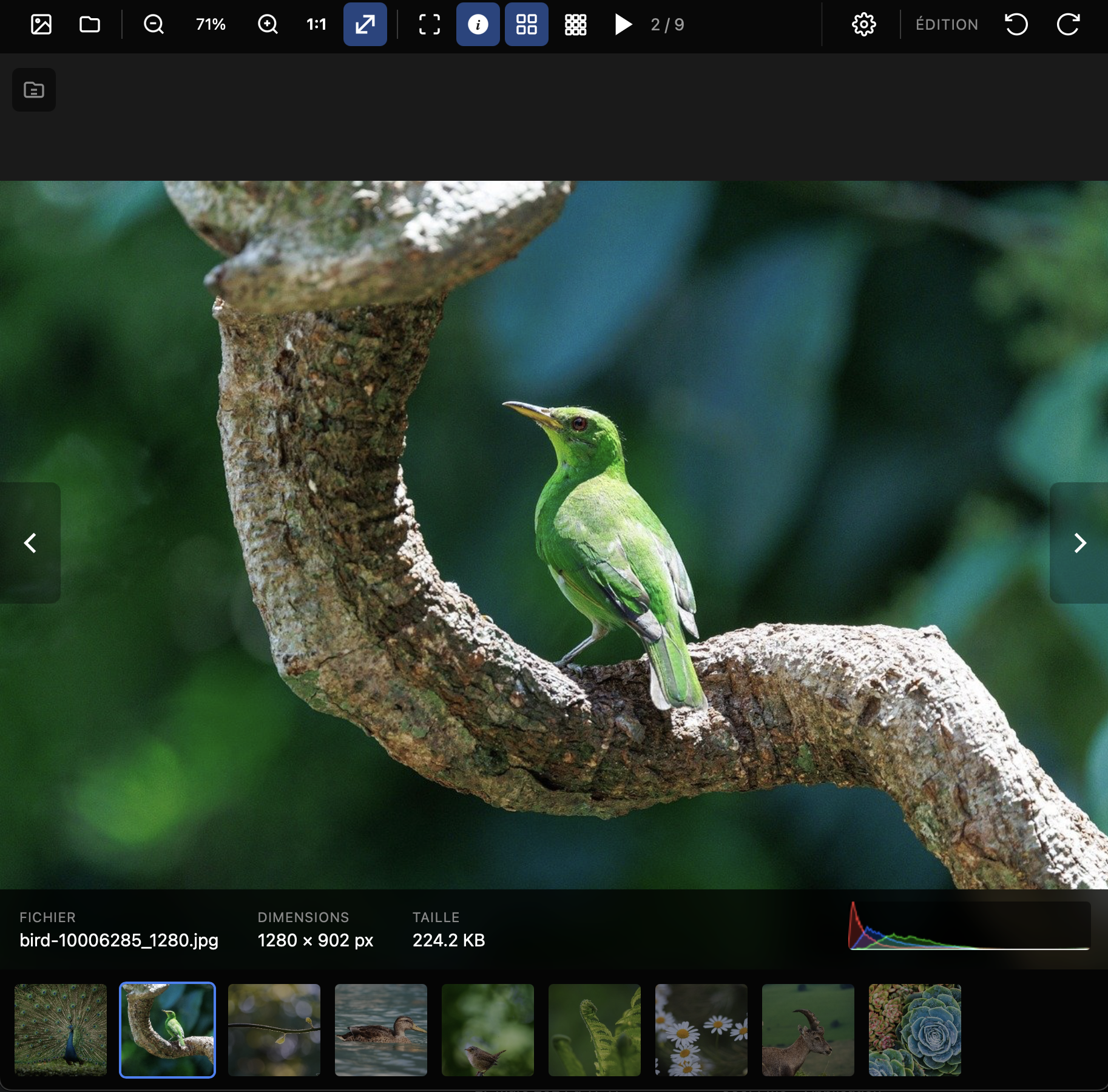
Task: Open the settings gear
Action: point(863,24)
